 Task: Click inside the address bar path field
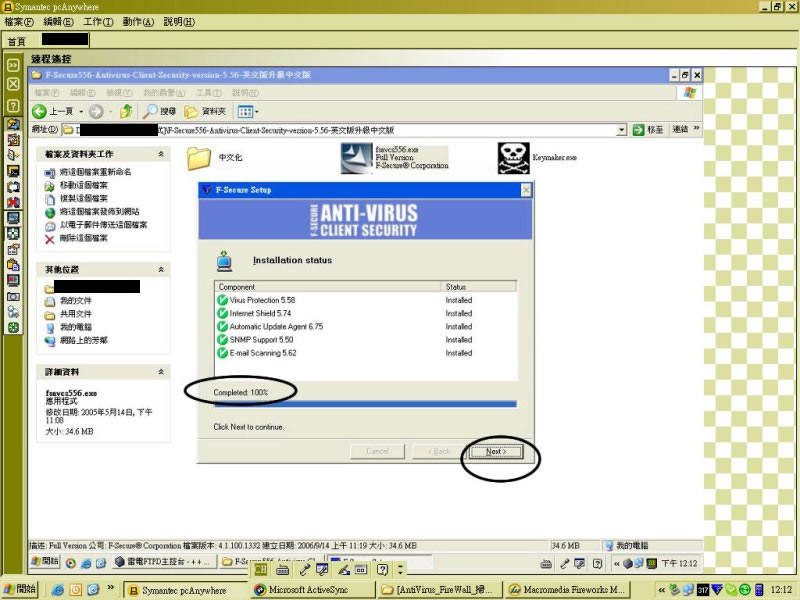click(x=339, y=130)
